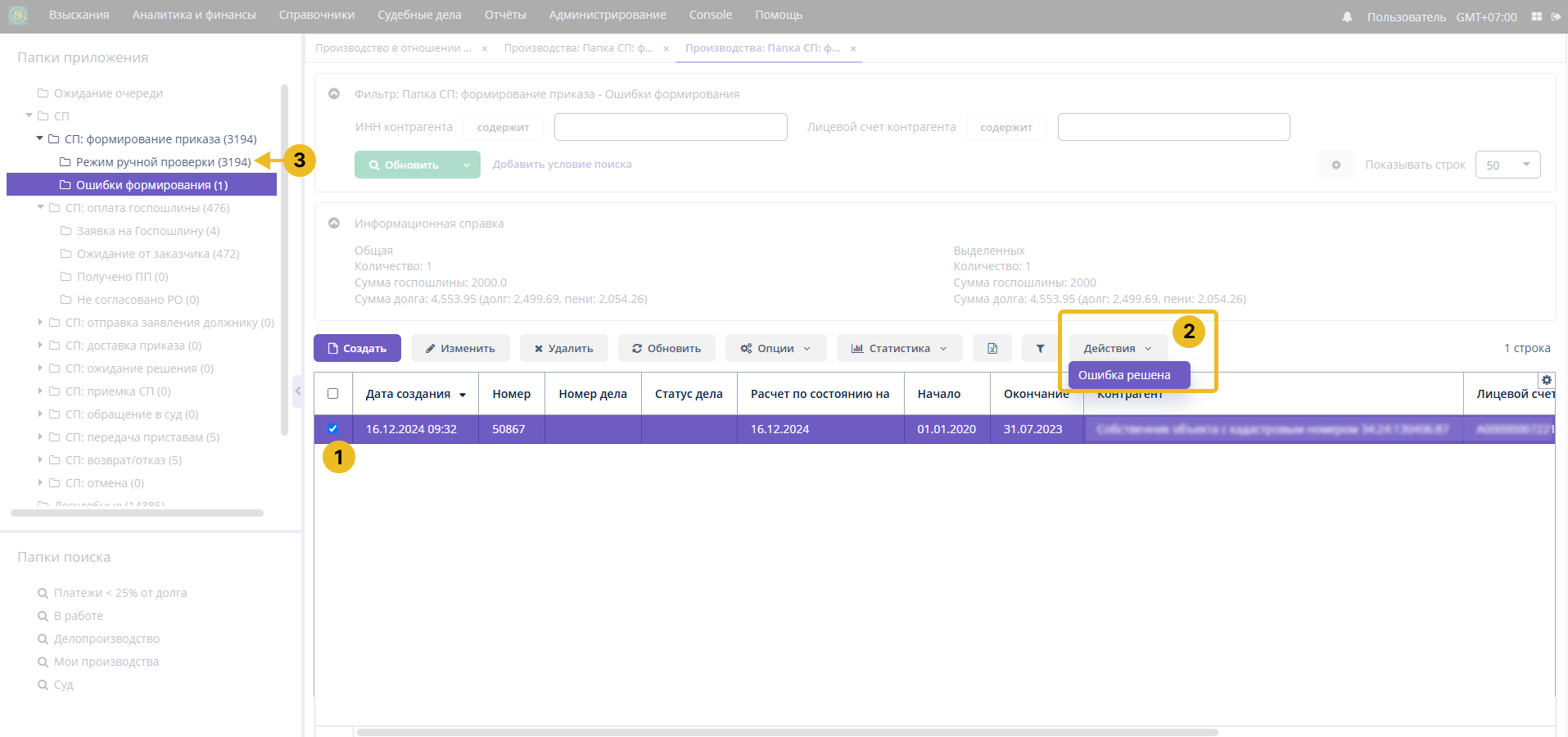The height and width of the screenshot is (737, 1568).
Task: Expand the СП: передача приставам folder
Action: (40, 437)
